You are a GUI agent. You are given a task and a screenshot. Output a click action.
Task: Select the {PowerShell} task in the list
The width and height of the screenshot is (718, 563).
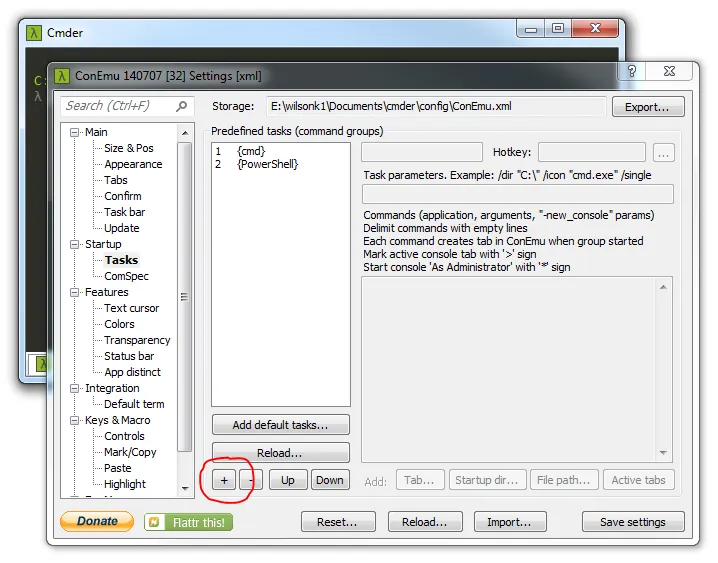[x=267, y=164]
